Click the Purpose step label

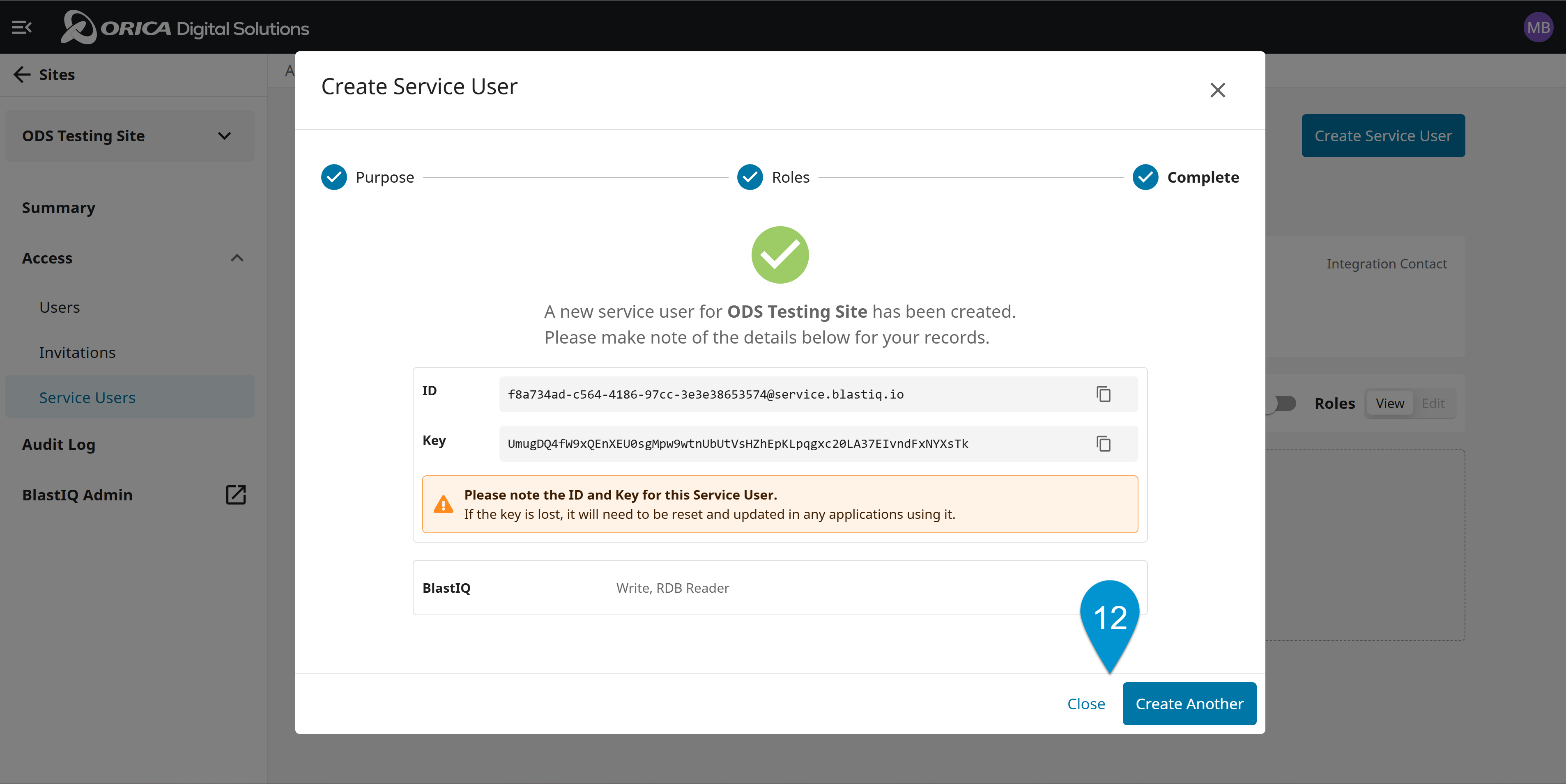click(x=385, y=177)
